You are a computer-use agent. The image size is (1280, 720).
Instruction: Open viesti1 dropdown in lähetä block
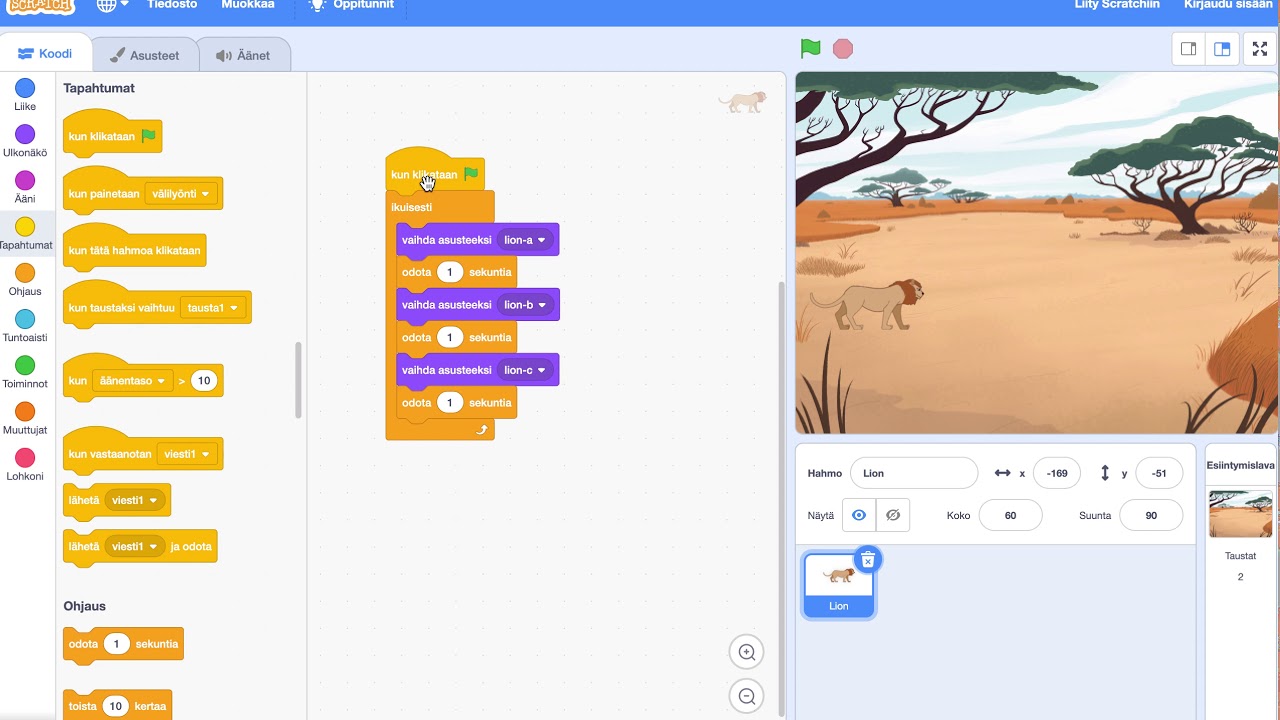click(135, 500)
